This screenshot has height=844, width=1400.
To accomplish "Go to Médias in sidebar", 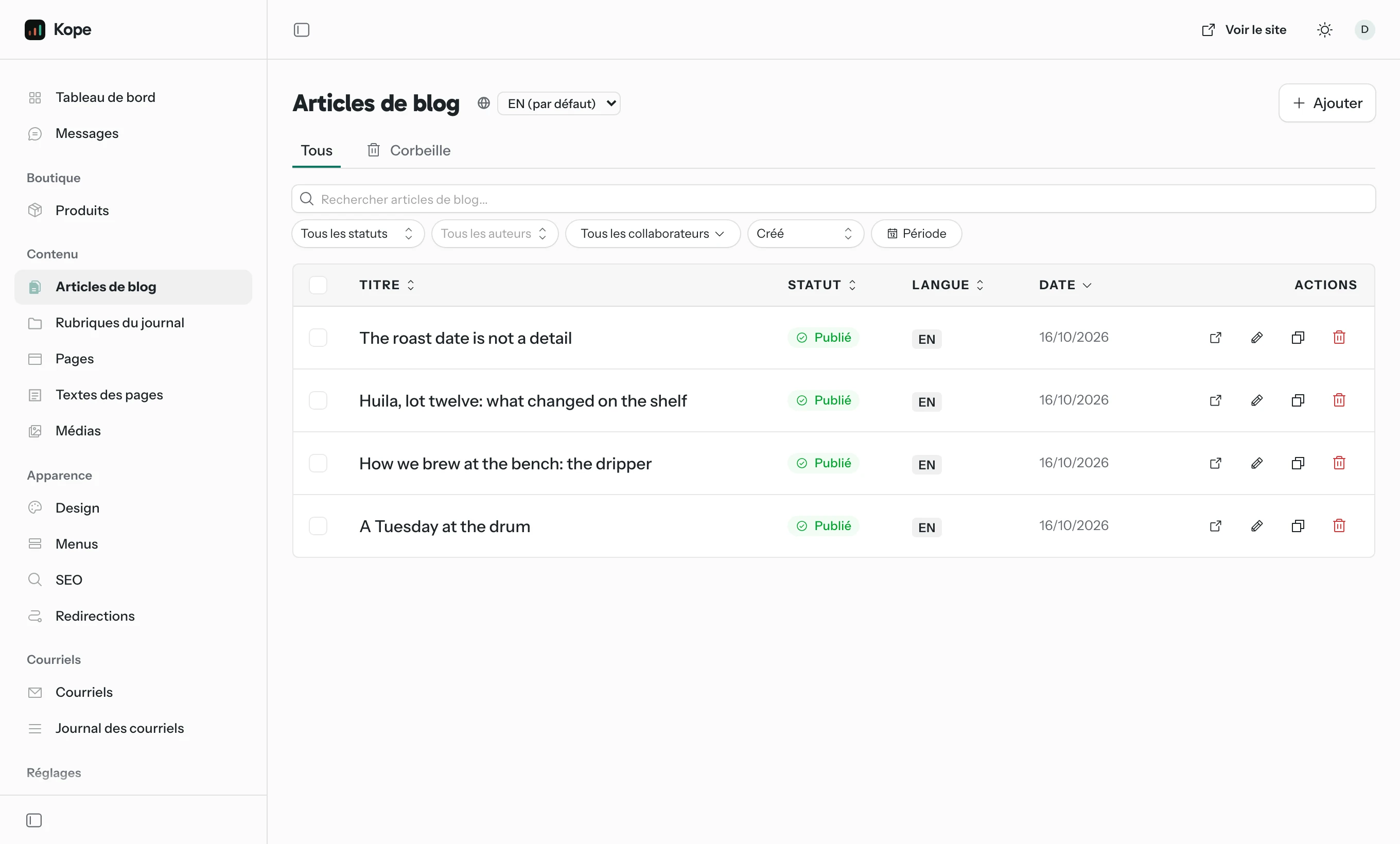I will pos(133,431).
